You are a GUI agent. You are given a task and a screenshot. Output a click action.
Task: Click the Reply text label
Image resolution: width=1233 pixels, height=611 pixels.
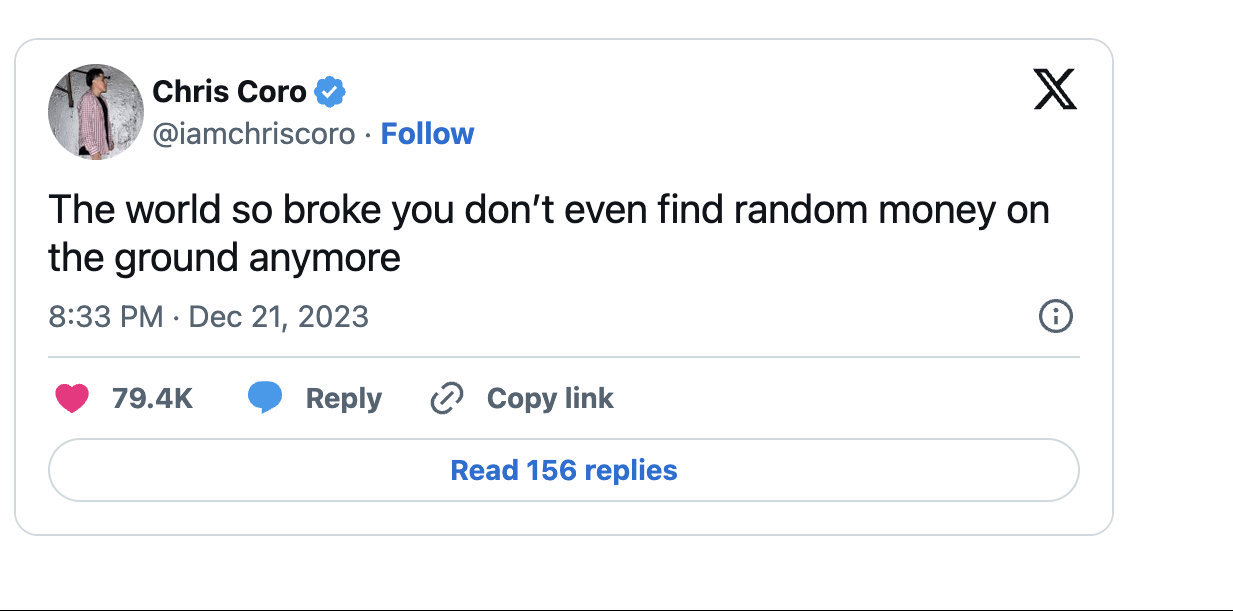point(342,397)
